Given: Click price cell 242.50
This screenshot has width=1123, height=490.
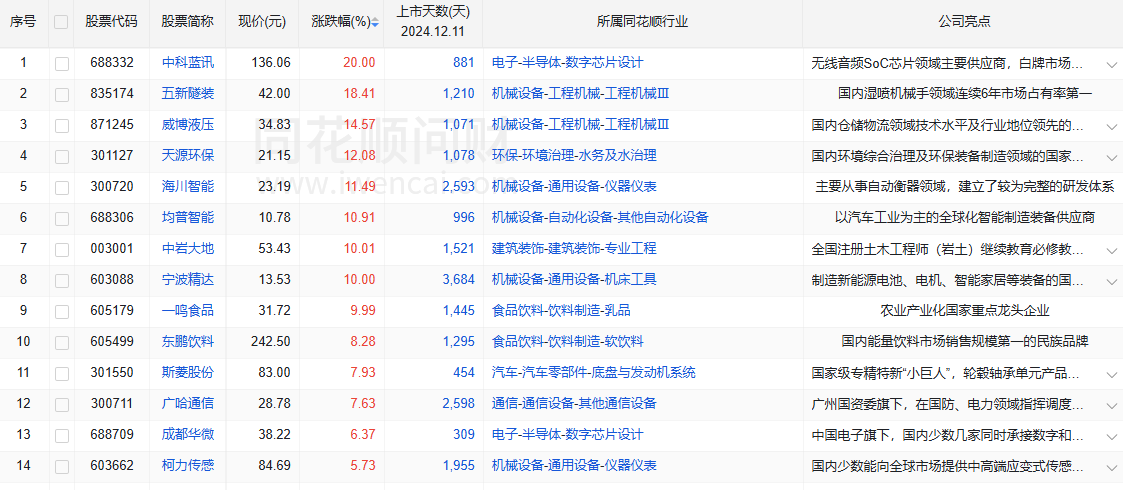Looking at the screenshot, I should pyautogui.click(x=271, y=342).
